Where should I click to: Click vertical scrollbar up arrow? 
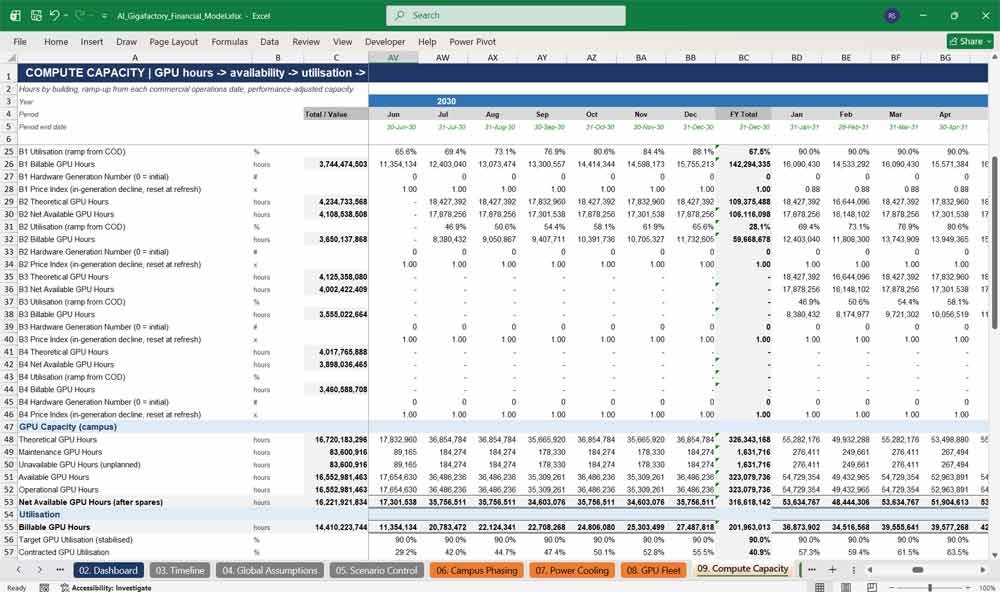click(994, 57)
